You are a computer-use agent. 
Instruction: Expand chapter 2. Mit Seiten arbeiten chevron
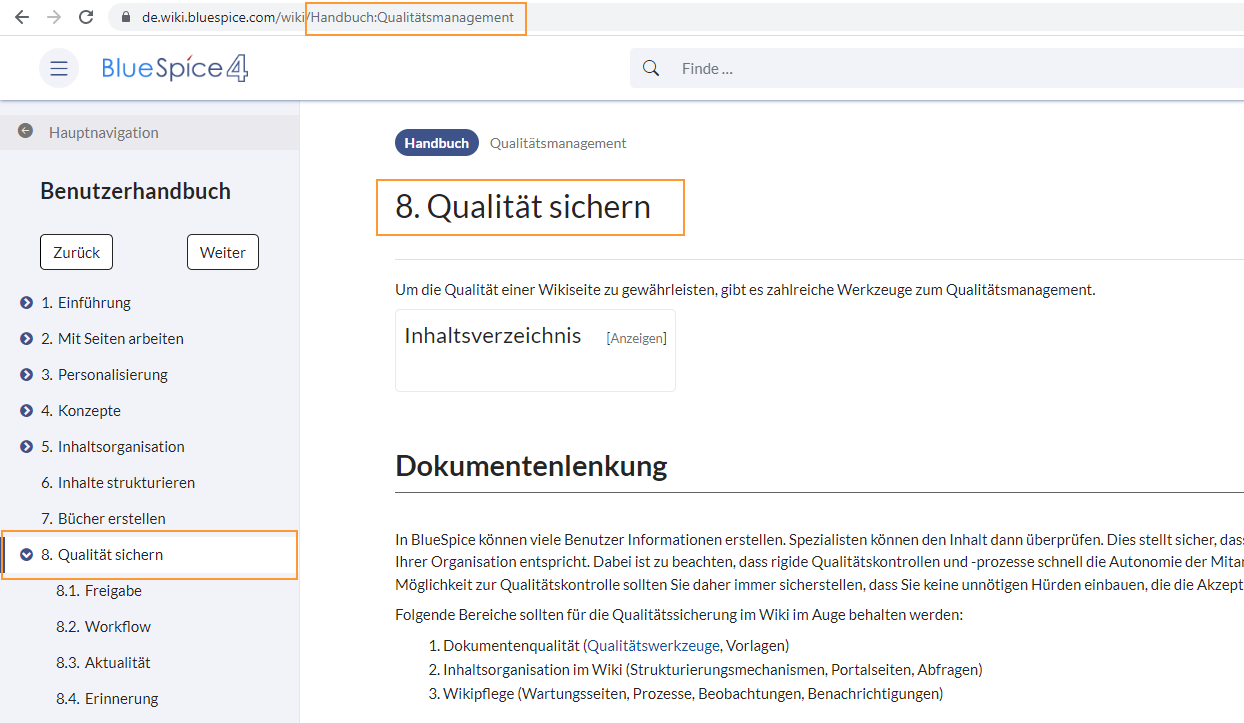click(x=27, y=338)
